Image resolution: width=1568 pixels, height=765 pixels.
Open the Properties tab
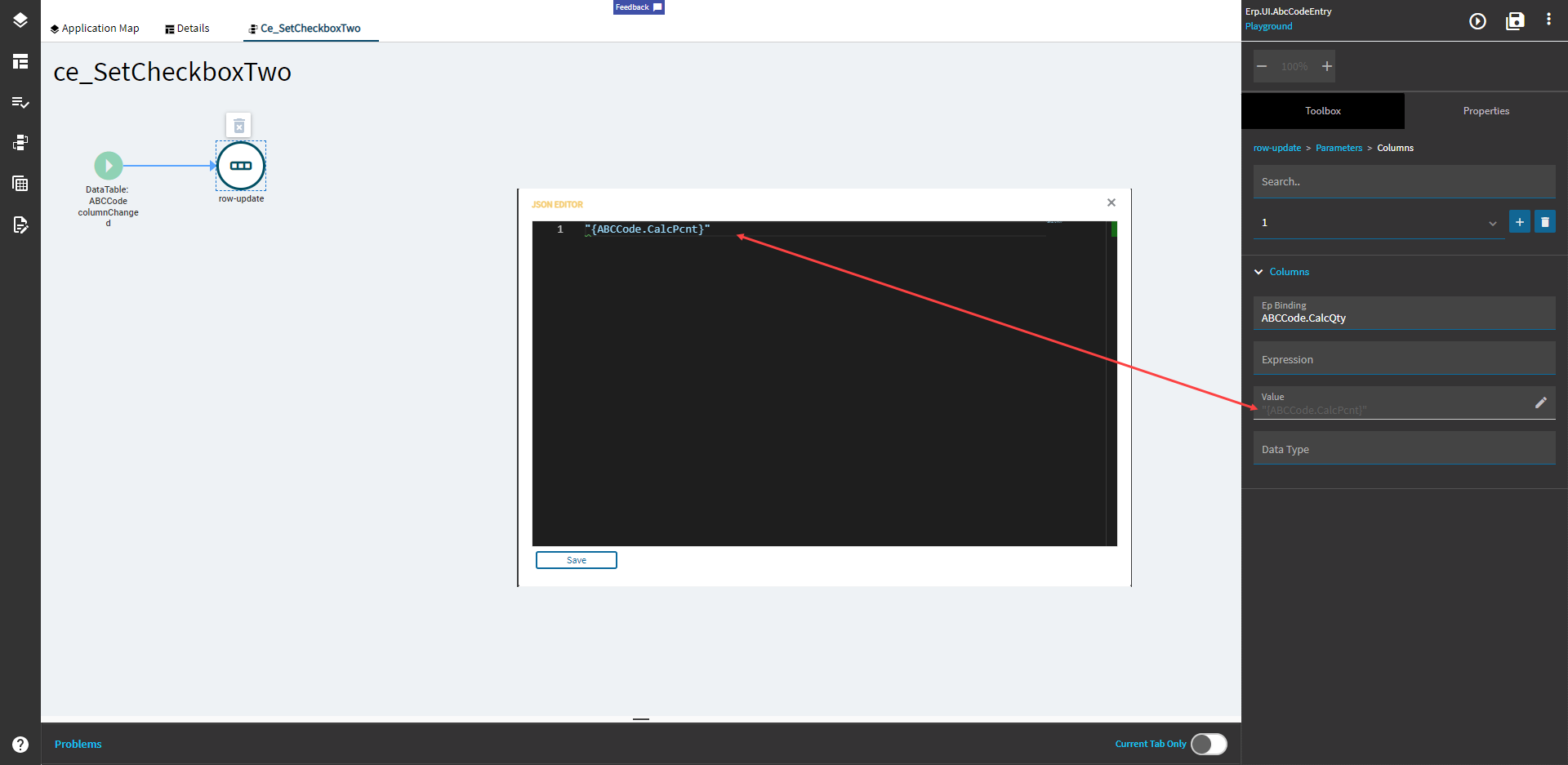(x=1486, y=110)
